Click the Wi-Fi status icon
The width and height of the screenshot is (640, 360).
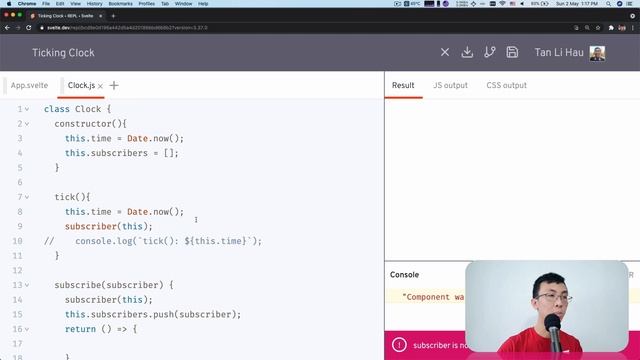502,4
